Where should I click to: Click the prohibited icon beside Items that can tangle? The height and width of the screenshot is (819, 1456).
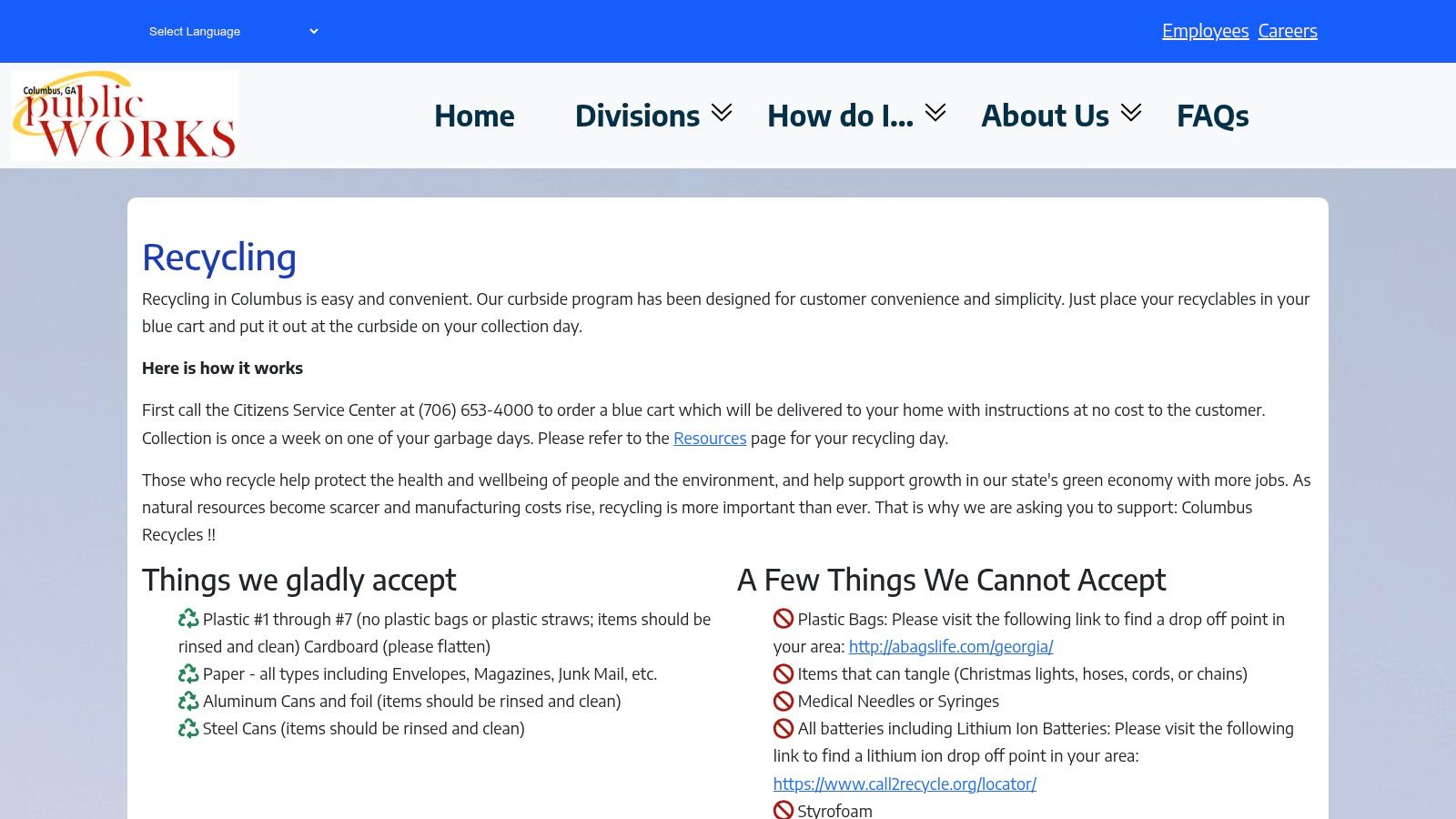(784, 673)
